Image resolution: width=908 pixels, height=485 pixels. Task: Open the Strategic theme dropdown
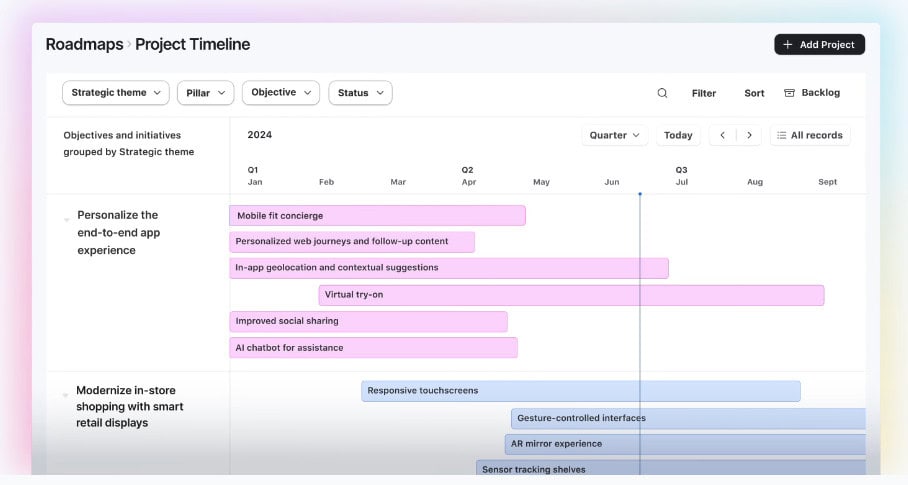[116, 93]
